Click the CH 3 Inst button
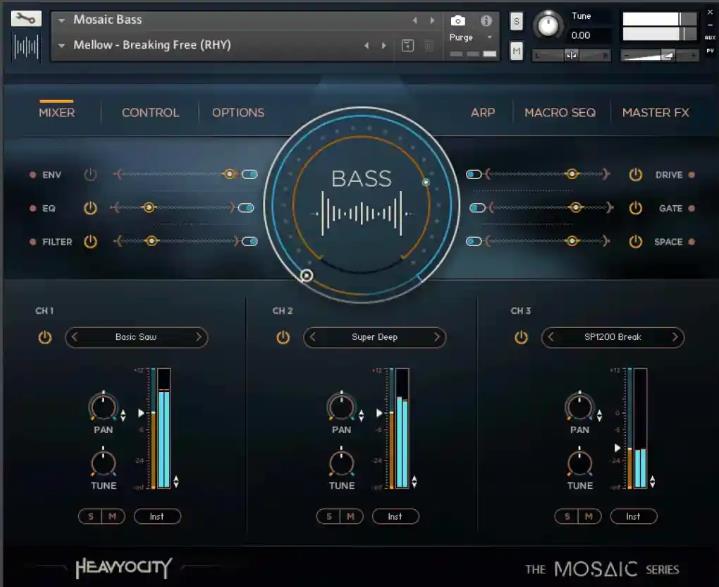Screen dimensions: 719x587 [633, 516]
